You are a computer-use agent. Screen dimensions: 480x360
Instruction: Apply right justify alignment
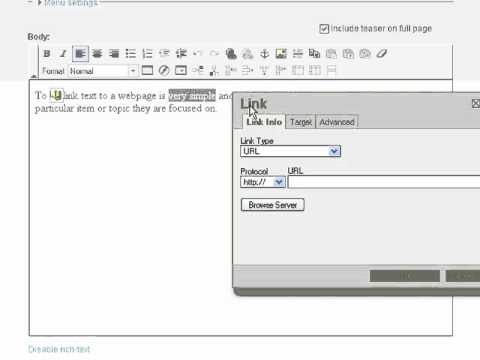point(114,54)
